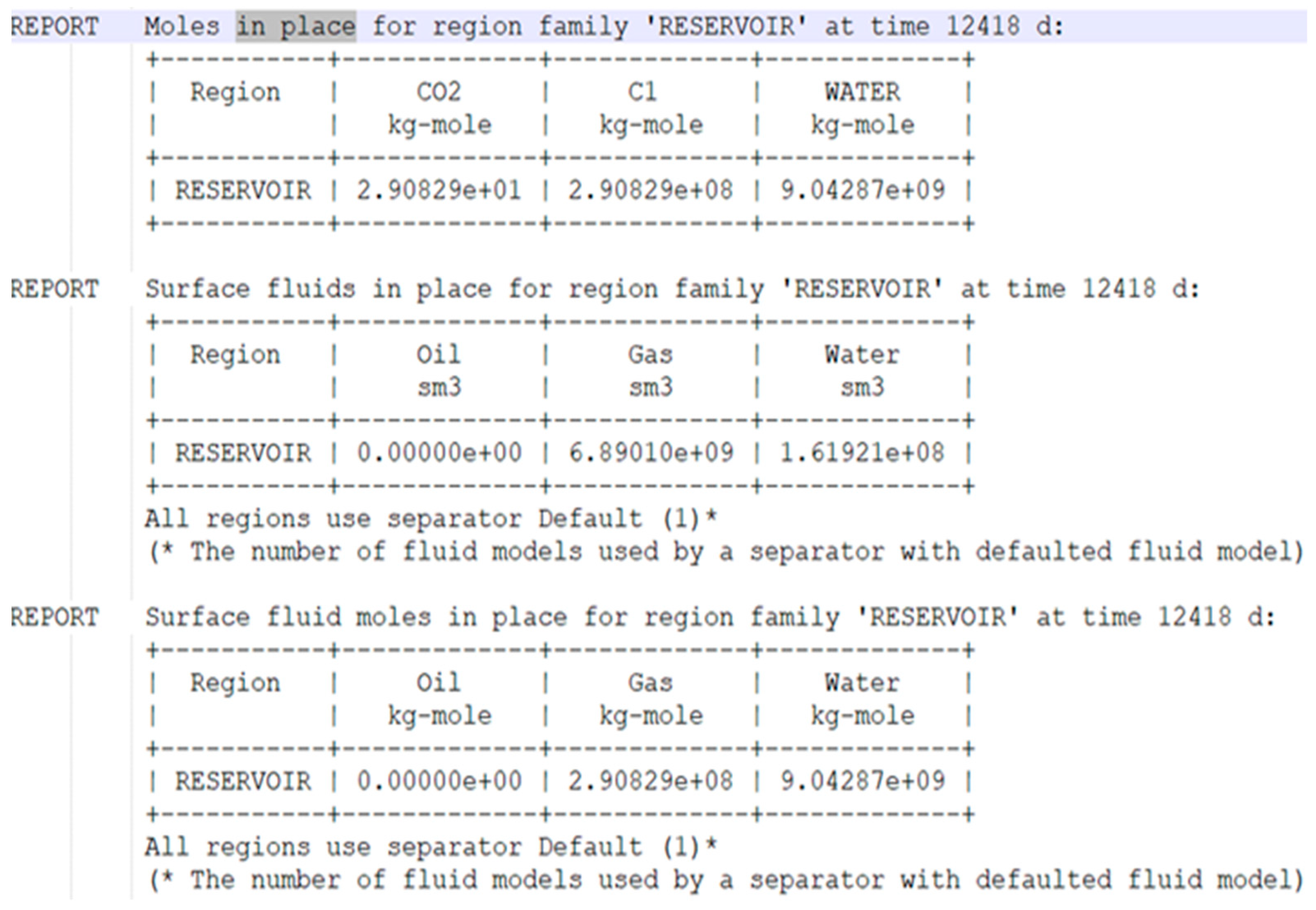Click 9.04287e+09 in the first table
The height and width of the screenshot is (910, 1316).
(862, 191)
